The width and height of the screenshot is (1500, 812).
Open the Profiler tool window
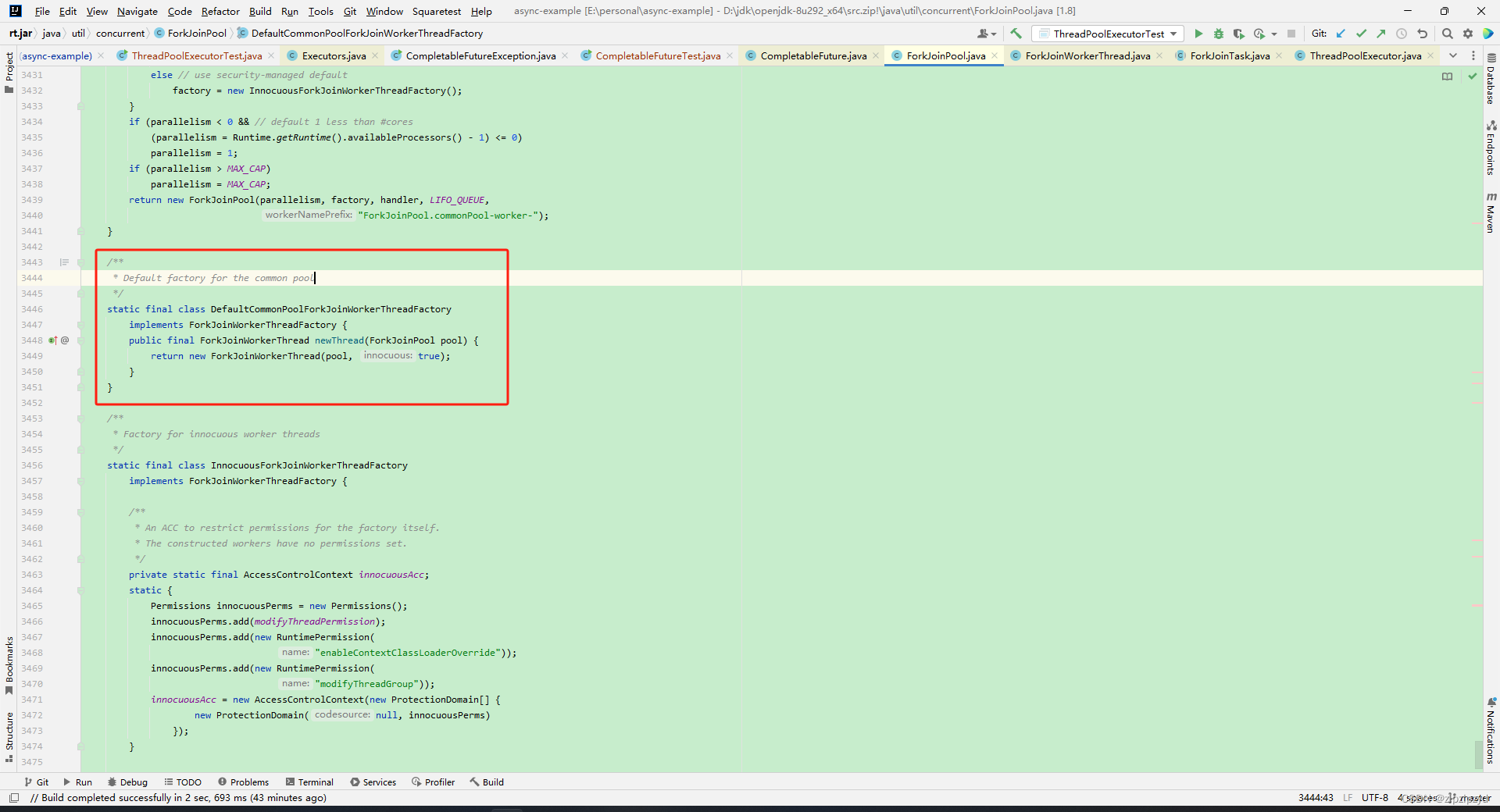click(433, 782)
